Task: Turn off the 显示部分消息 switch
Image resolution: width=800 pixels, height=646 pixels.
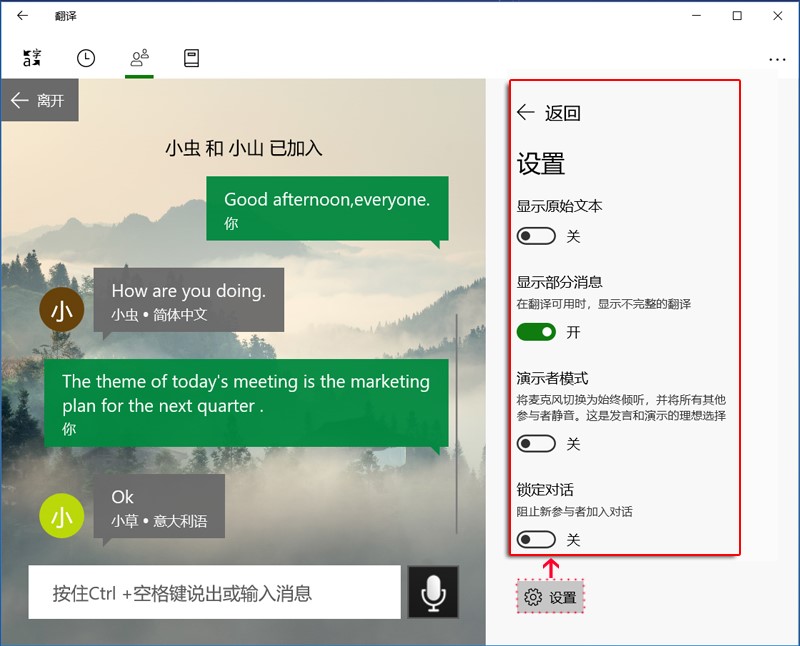Action: [x=536, y=330]
